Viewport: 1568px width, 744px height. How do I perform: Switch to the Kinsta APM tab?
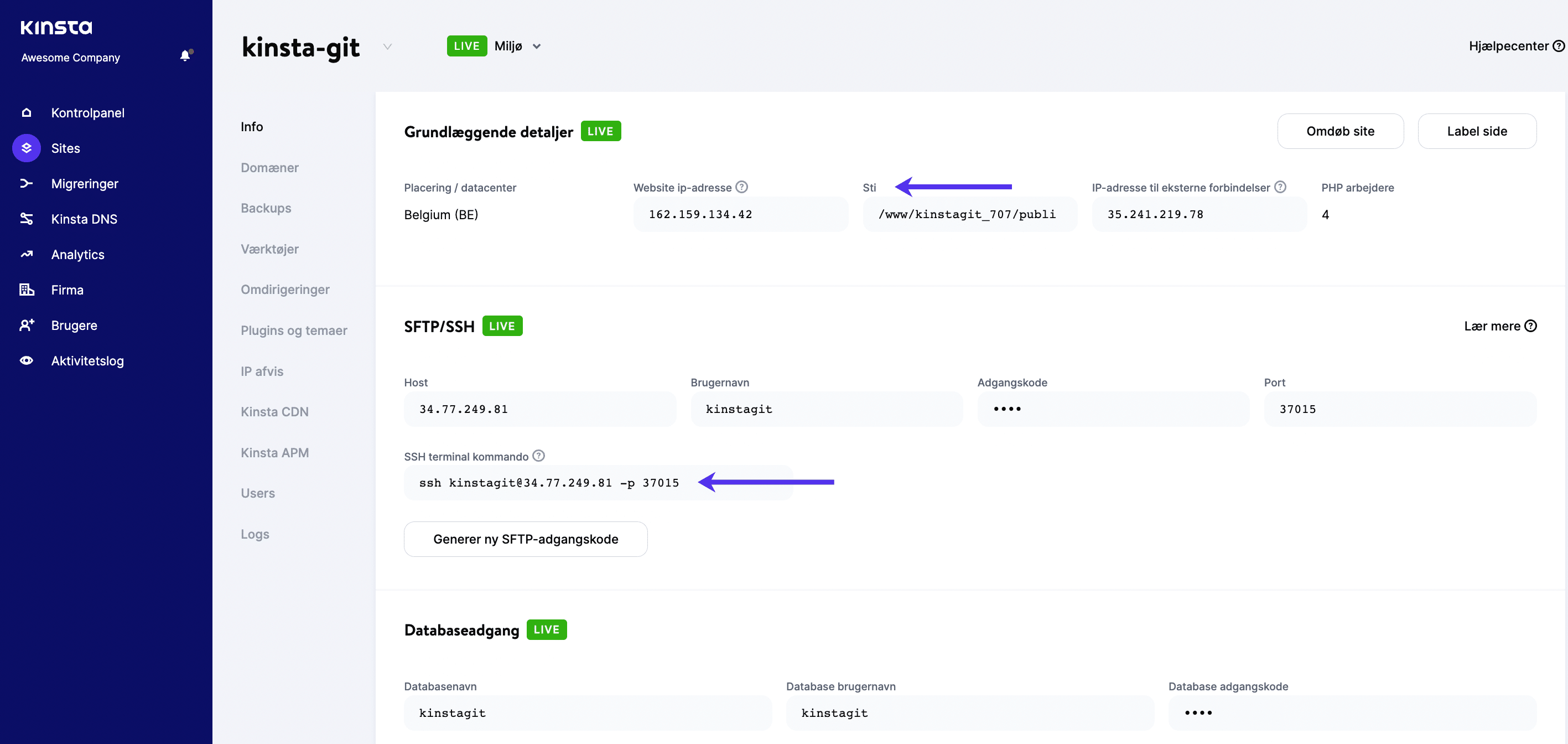click(x=274, y=452)
